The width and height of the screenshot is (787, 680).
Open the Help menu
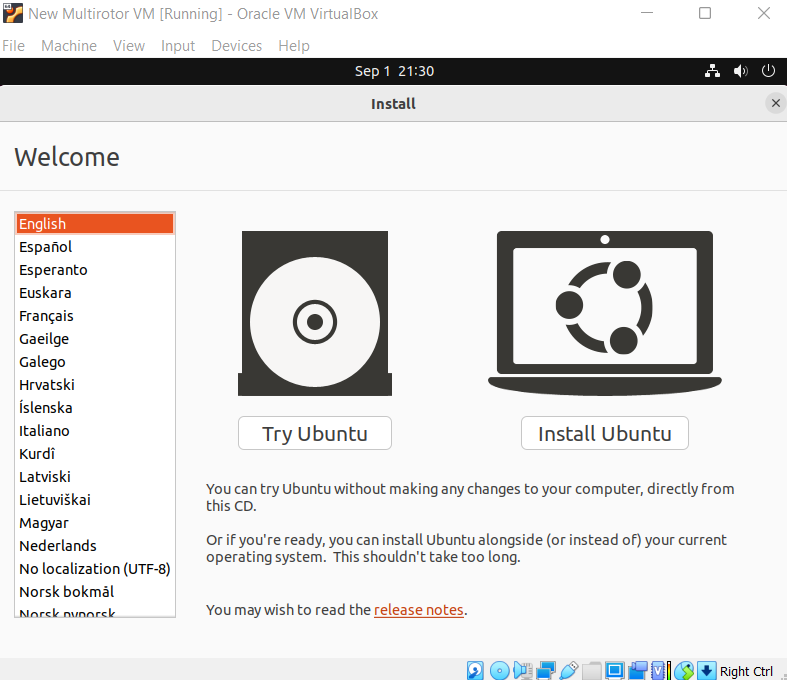coord(294,46)
